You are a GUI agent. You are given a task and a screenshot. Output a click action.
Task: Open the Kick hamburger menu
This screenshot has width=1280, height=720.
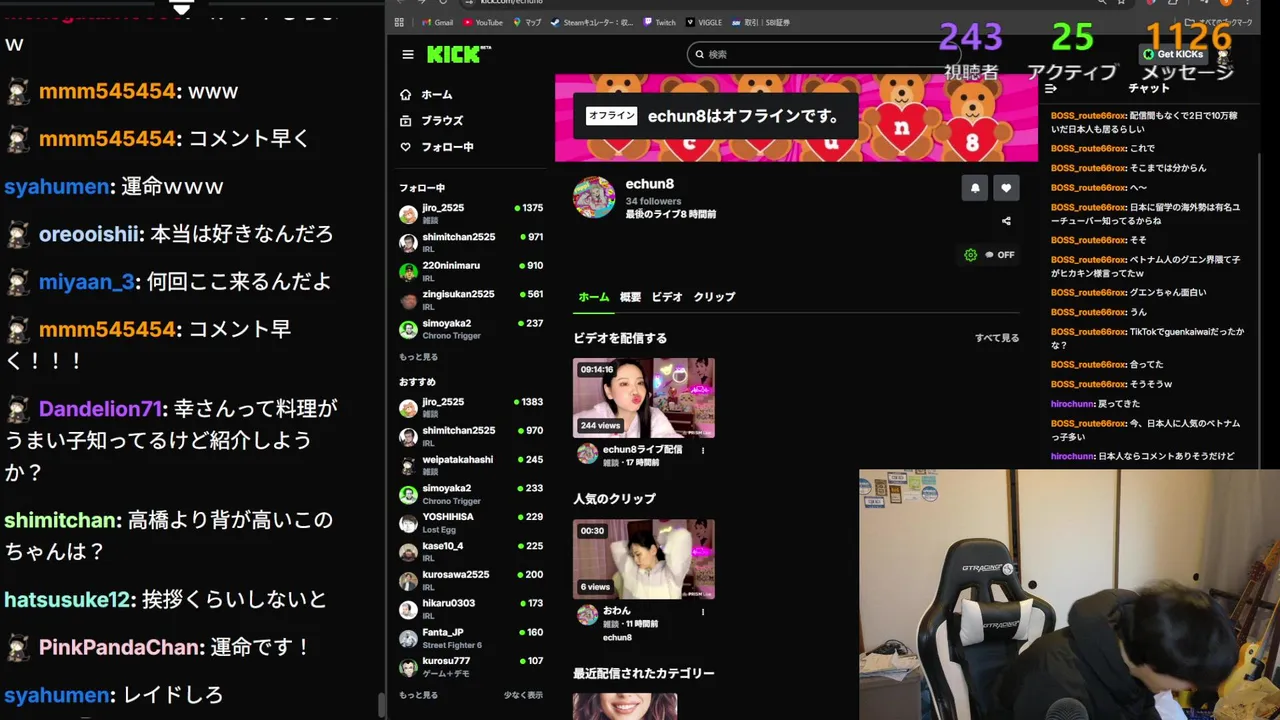tap(408, 55)
